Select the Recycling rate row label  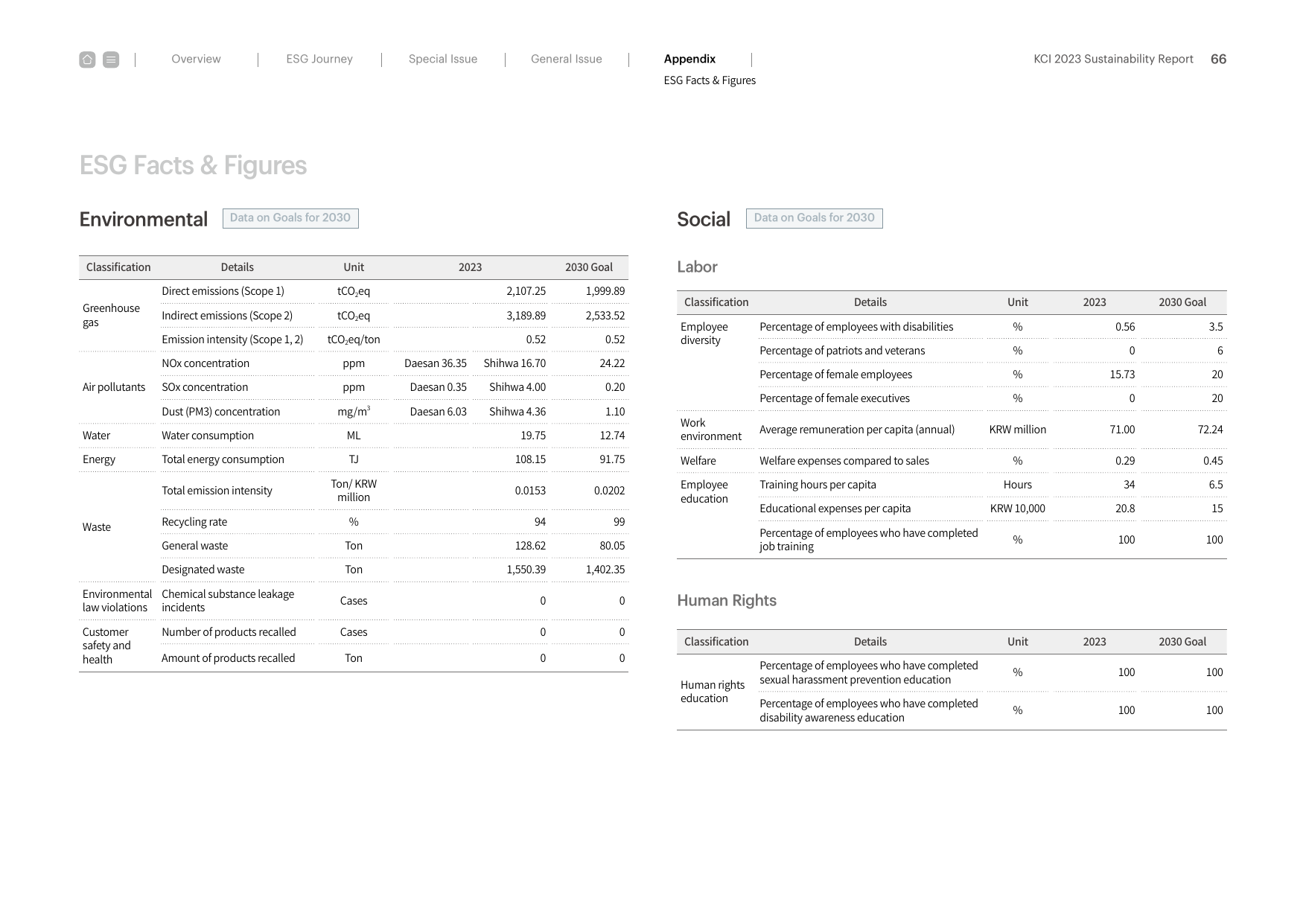(x=194, y=522)
